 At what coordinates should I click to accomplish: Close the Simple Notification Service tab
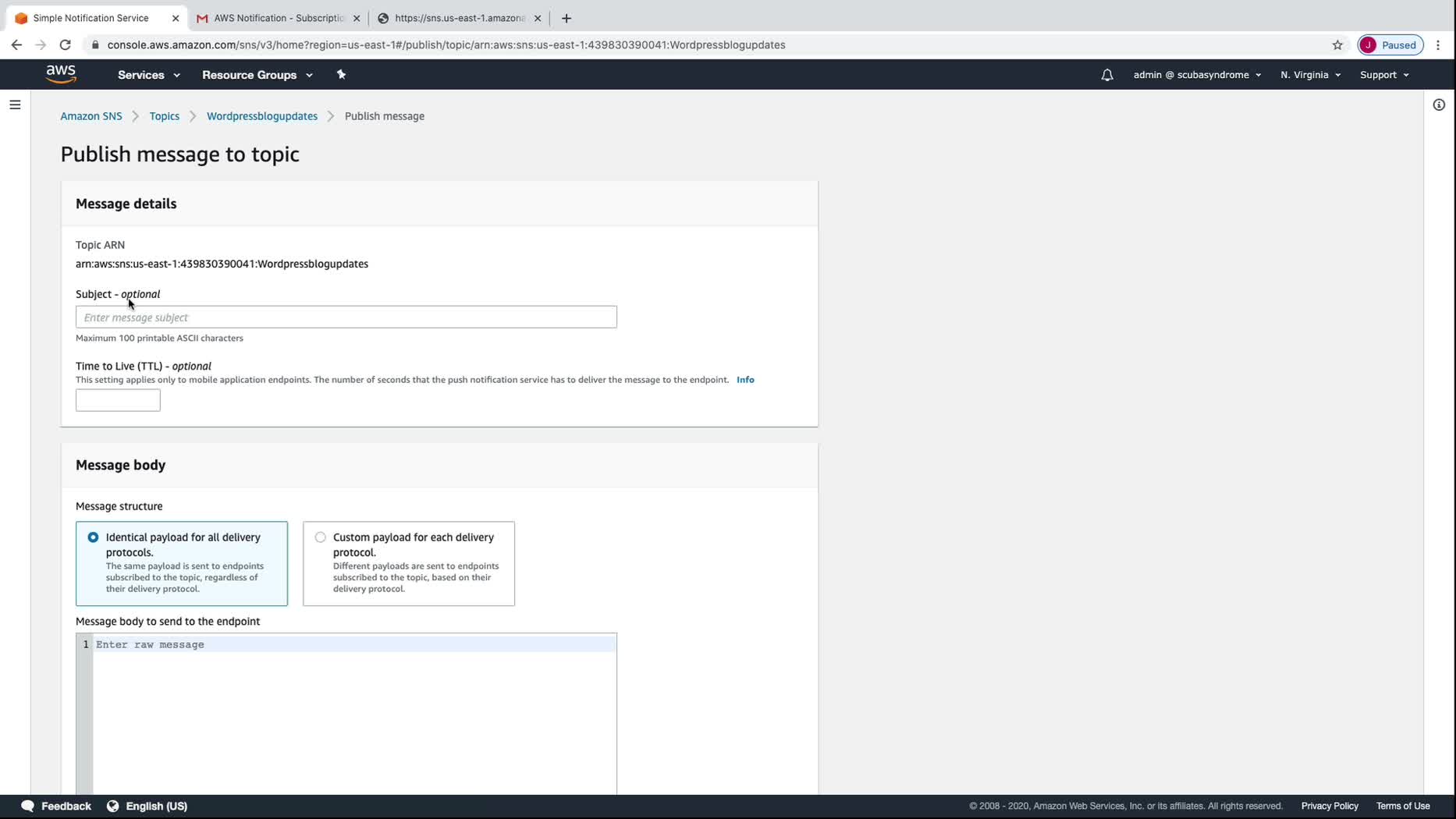pyautogui.click(x=176, y=18)
